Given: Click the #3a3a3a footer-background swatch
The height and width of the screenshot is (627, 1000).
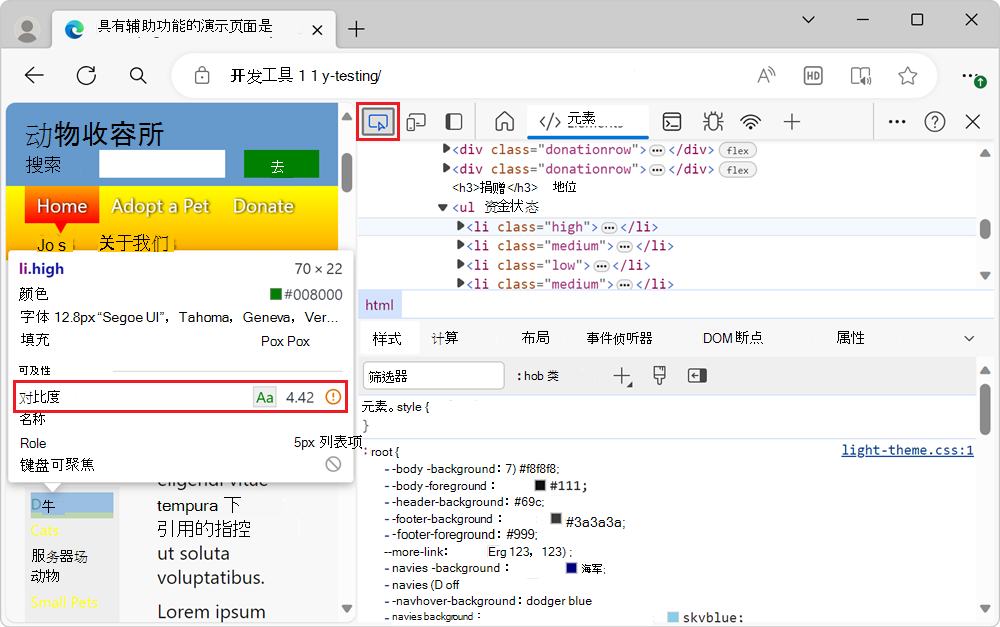Looking at the screenshot, I should click(555, 519).
